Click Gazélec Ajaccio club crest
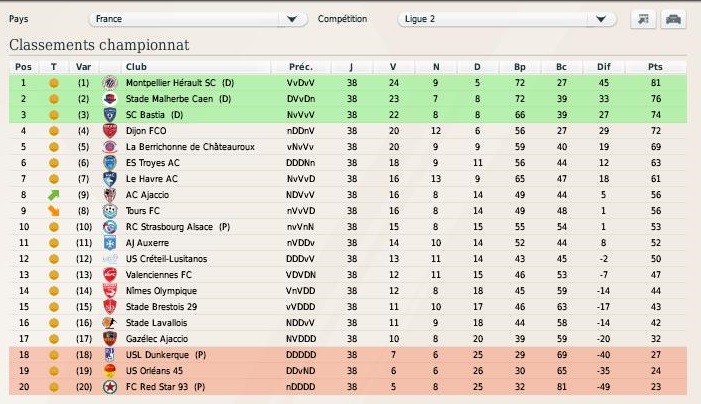Screen dimensions: 701x404 110,339
